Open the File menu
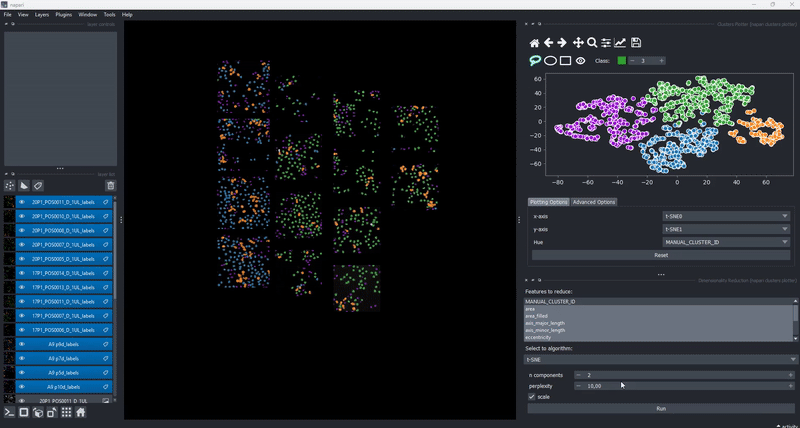This screenshot has height=428, width=800. tap(8, 15)
